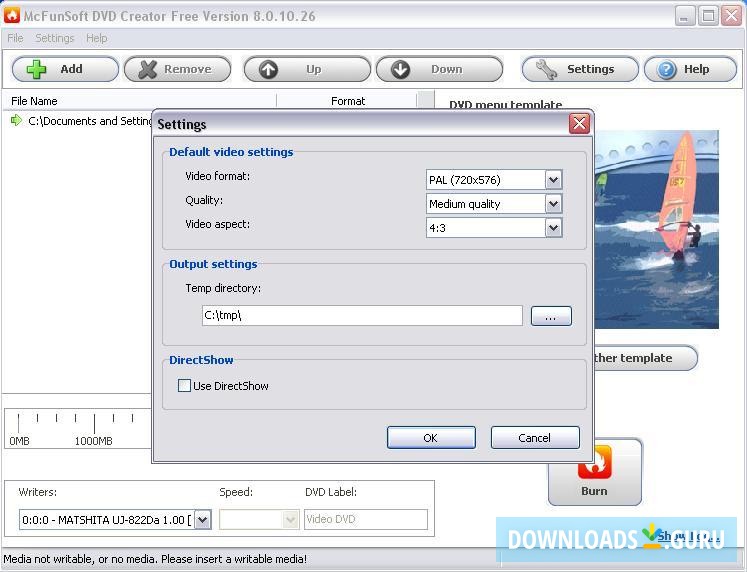This screenshot has width=747, height=572.
Task: Click the green arrow icon beside file entry
Action: tap(16, 120)
